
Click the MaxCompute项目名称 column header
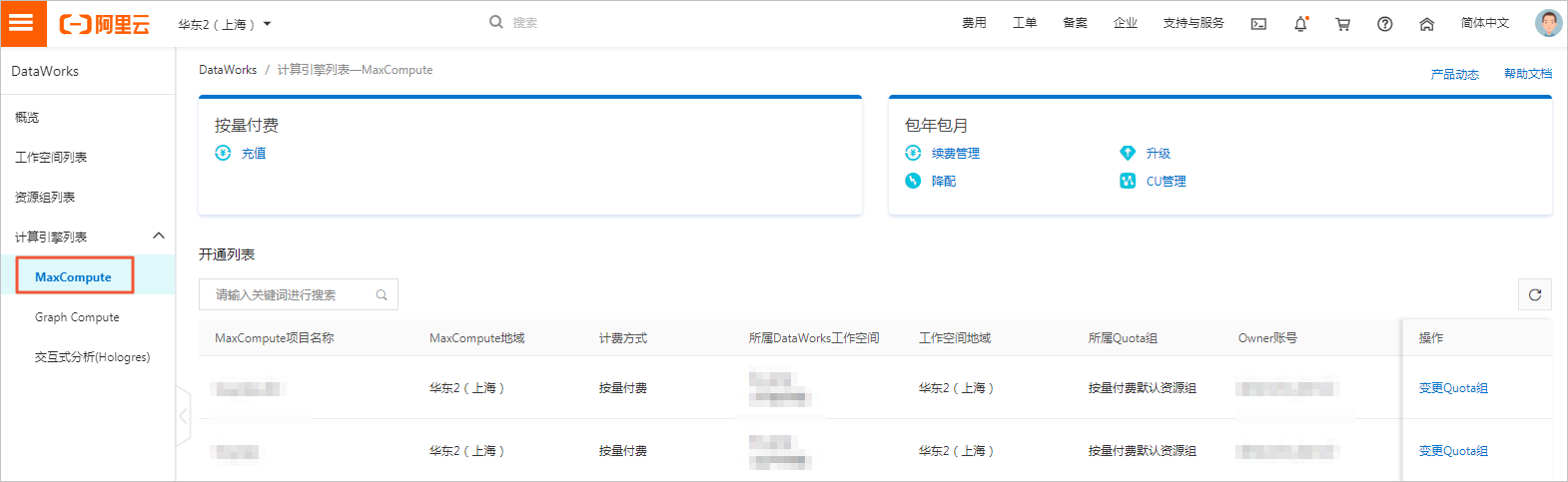click(x=275, y=338)
